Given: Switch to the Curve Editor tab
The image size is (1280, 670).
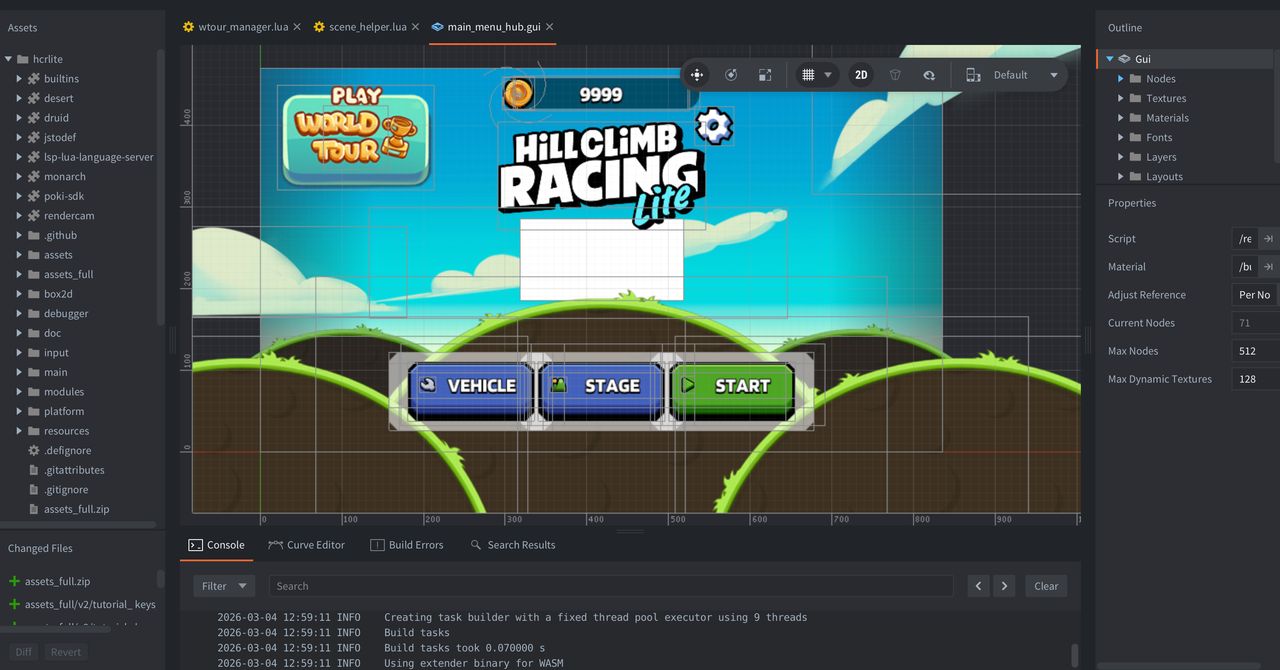Looking at the screenshot, I should (307, 545).
